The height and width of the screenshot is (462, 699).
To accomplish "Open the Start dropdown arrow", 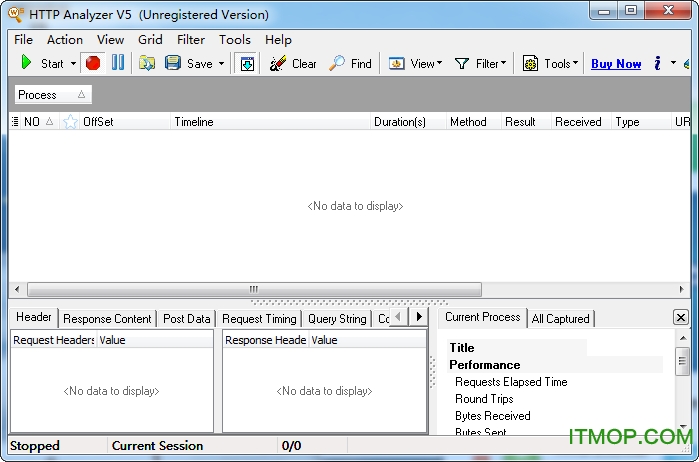I will (73, 63).
